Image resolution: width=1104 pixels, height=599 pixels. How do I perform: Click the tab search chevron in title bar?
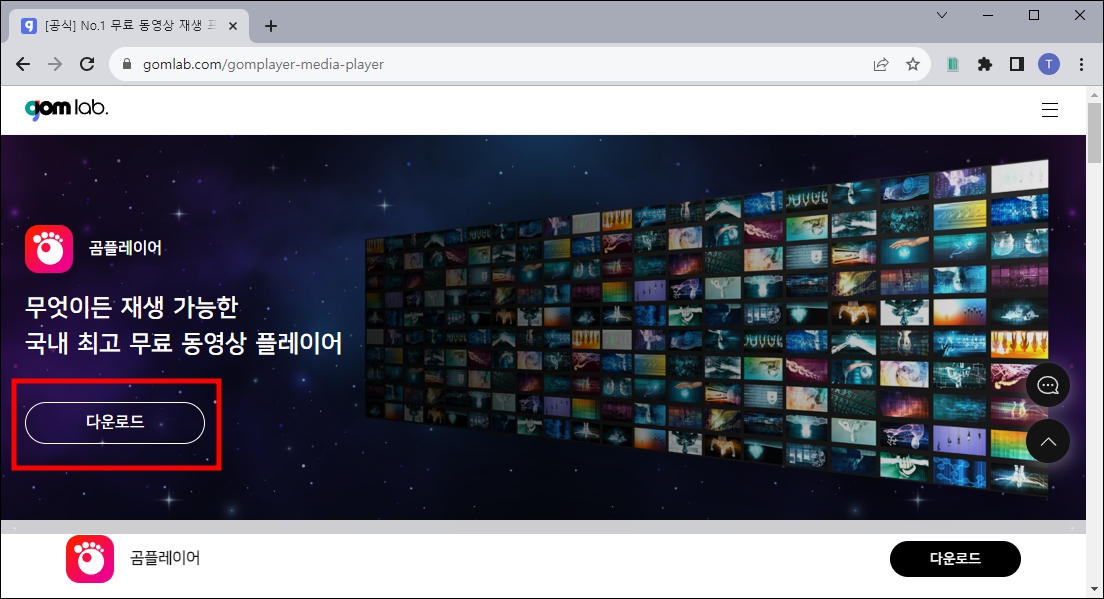coord(941,15)
